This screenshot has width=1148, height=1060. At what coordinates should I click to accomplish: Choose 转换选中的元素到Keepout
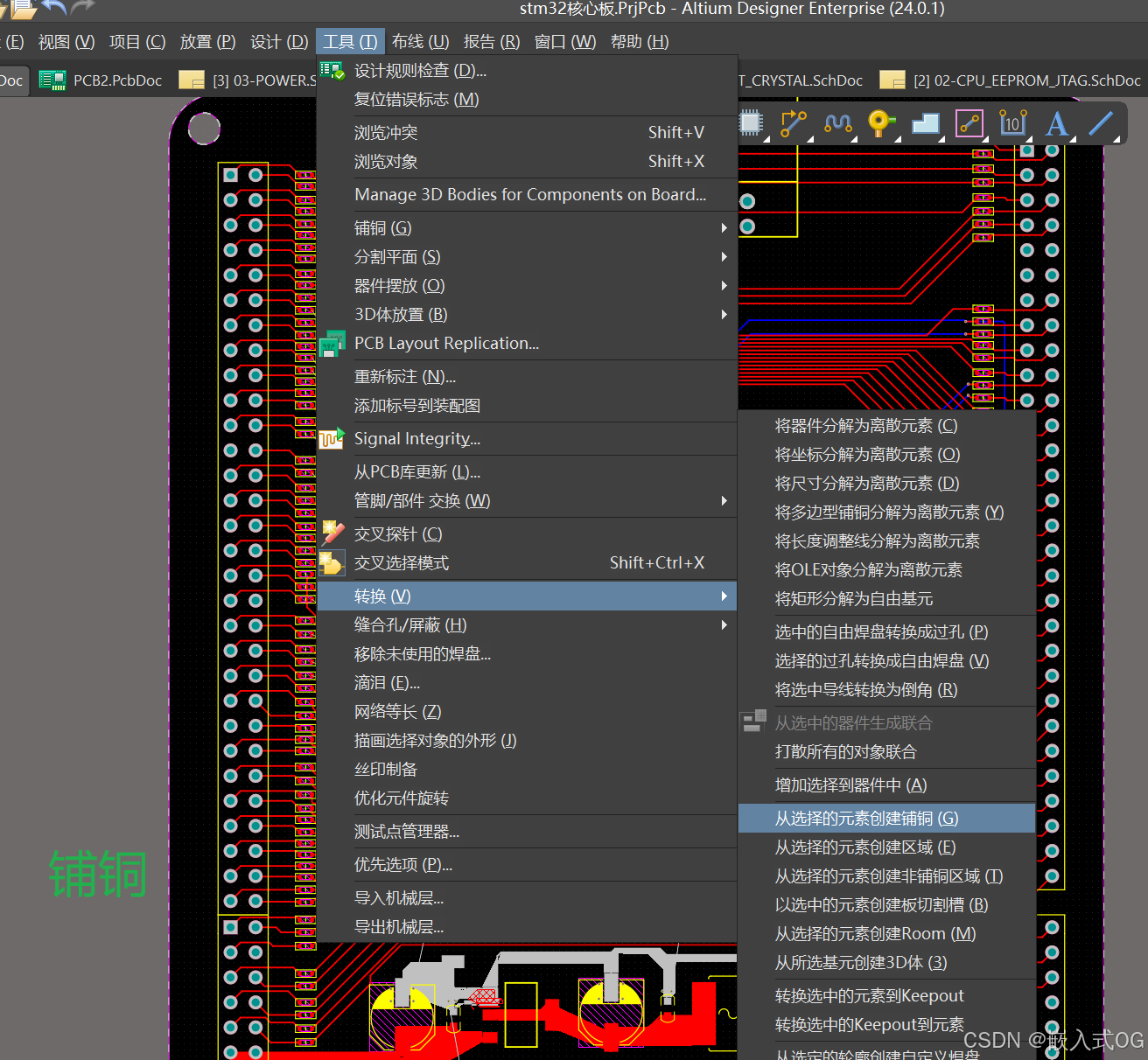(x=887, y=995)
